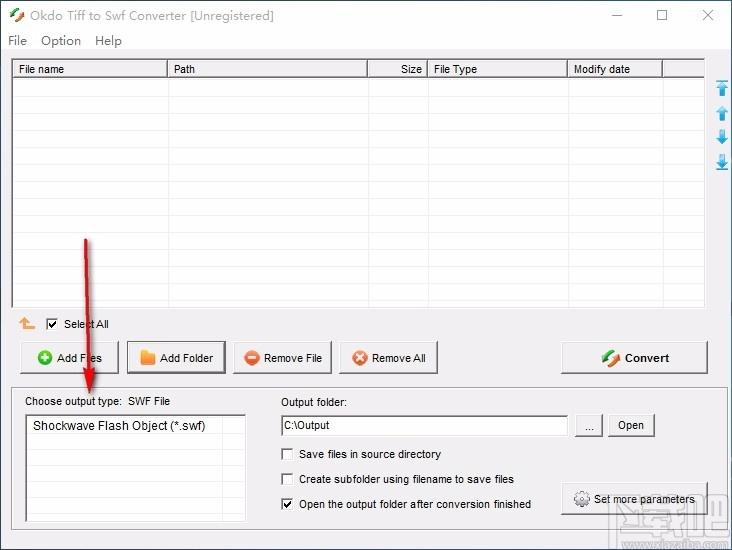Start conversion with the Convert button
Viewport: 732px width, 550px height.
634,358
